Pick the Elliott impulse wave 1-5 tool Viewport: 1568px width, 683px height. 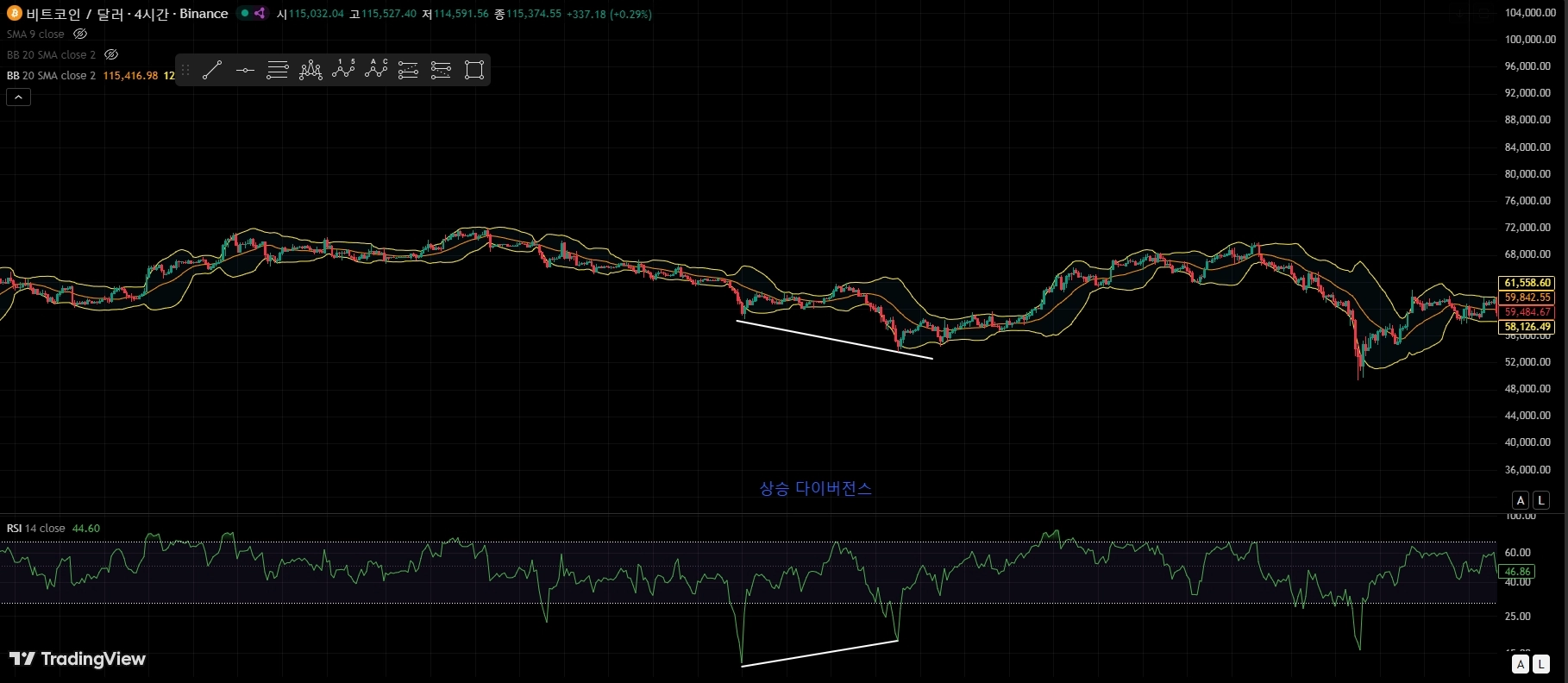343,71
